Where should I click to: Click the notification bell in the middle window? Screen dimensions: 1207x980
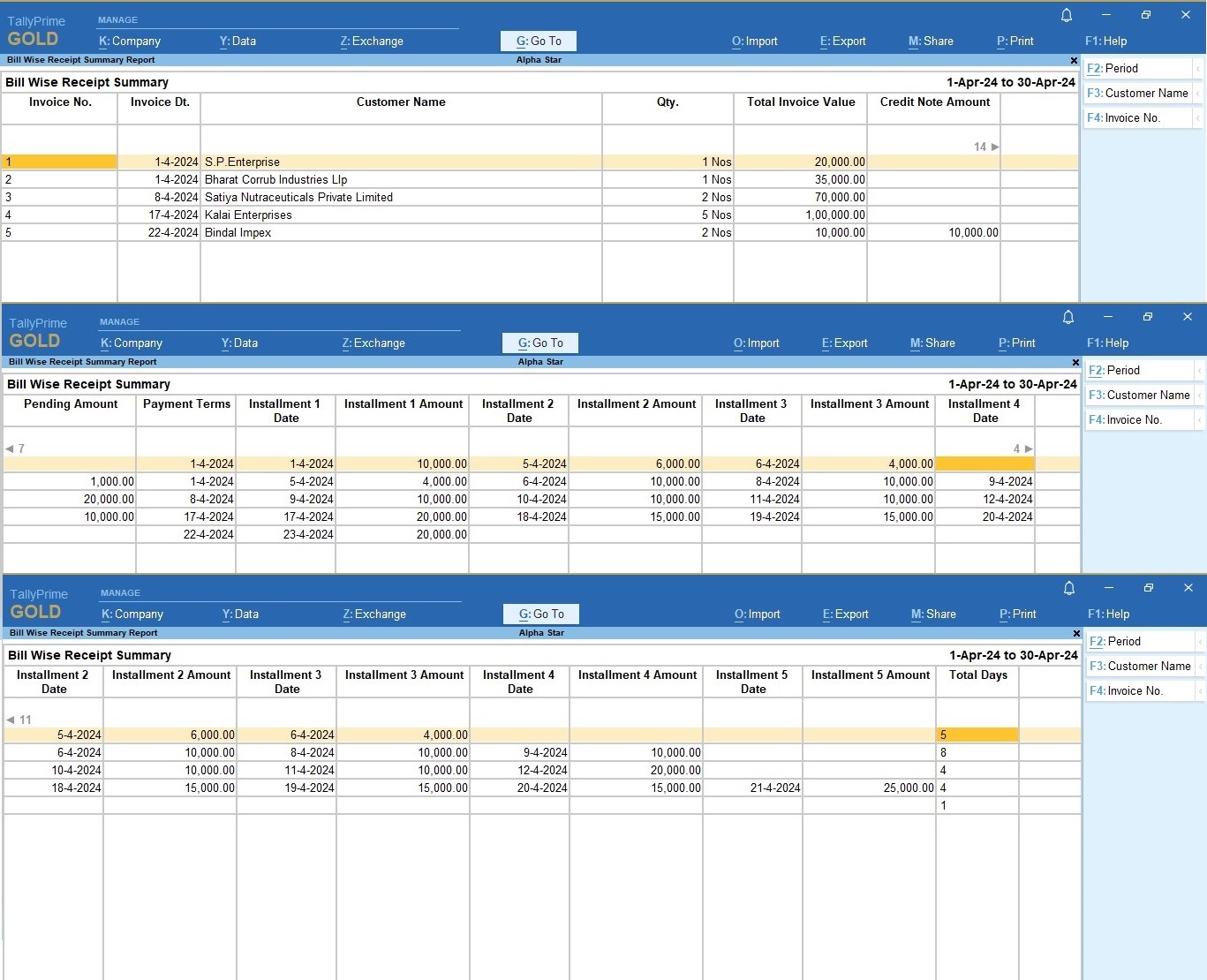[1067, 318]
